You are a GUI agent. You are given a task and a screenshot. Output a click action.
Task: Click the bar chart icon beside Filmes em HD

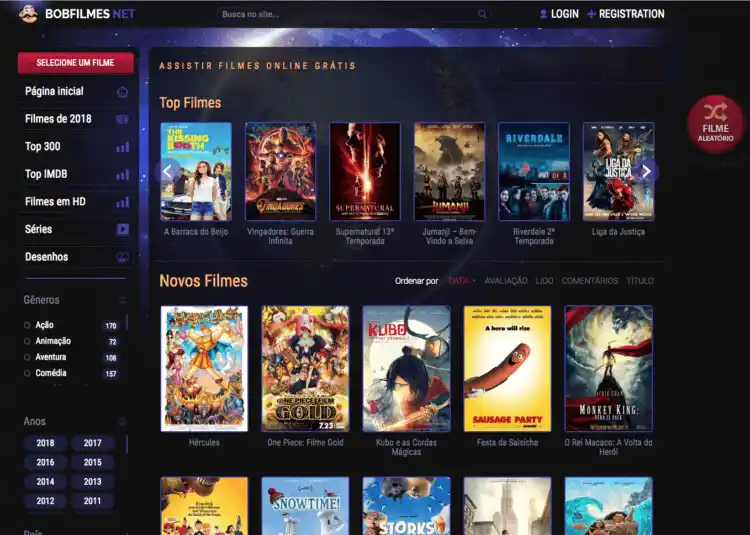(123, 203)
